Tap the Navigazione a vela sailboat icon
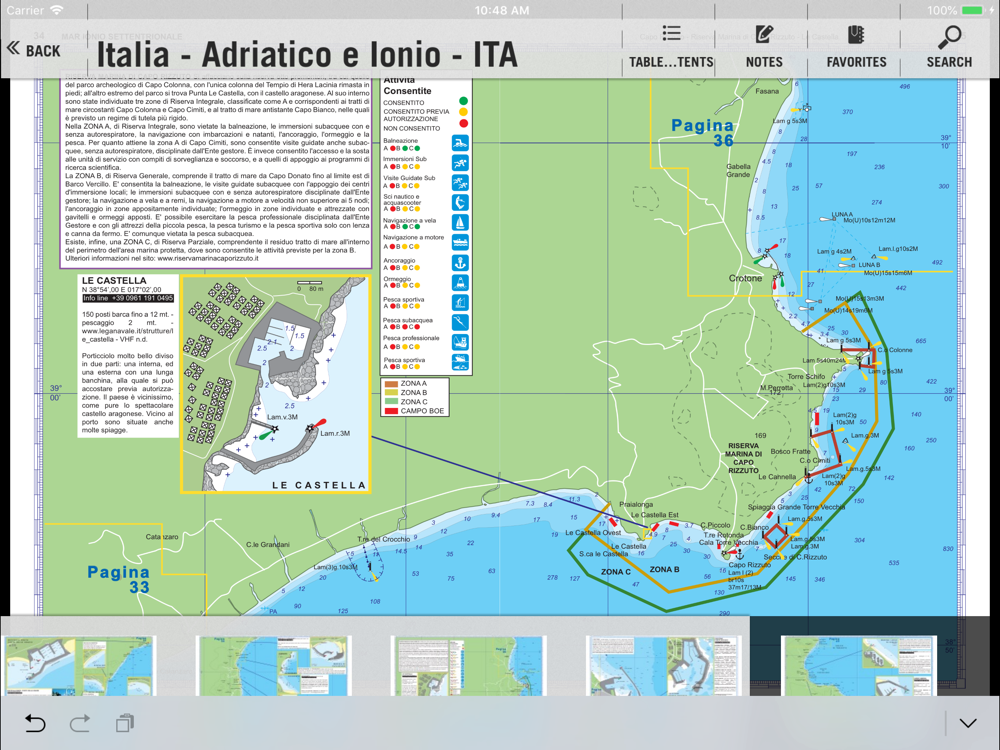The width and height of the screenshot is (1000, 750). click(460, 222)
